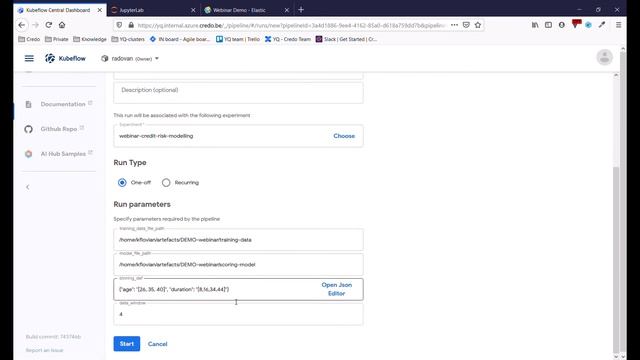Click the Save to Pocket icon

tap(466, 25)
